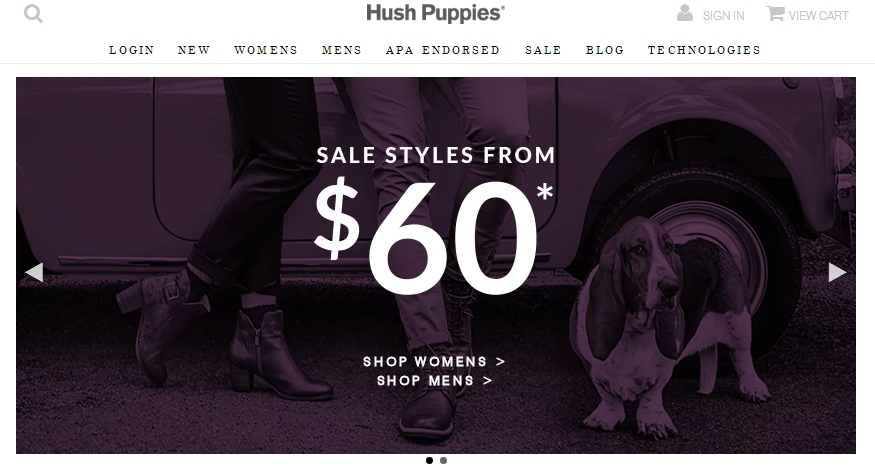Select the first carousel dot
This screenshot has width=875, height=476.
tap(429, 460)
